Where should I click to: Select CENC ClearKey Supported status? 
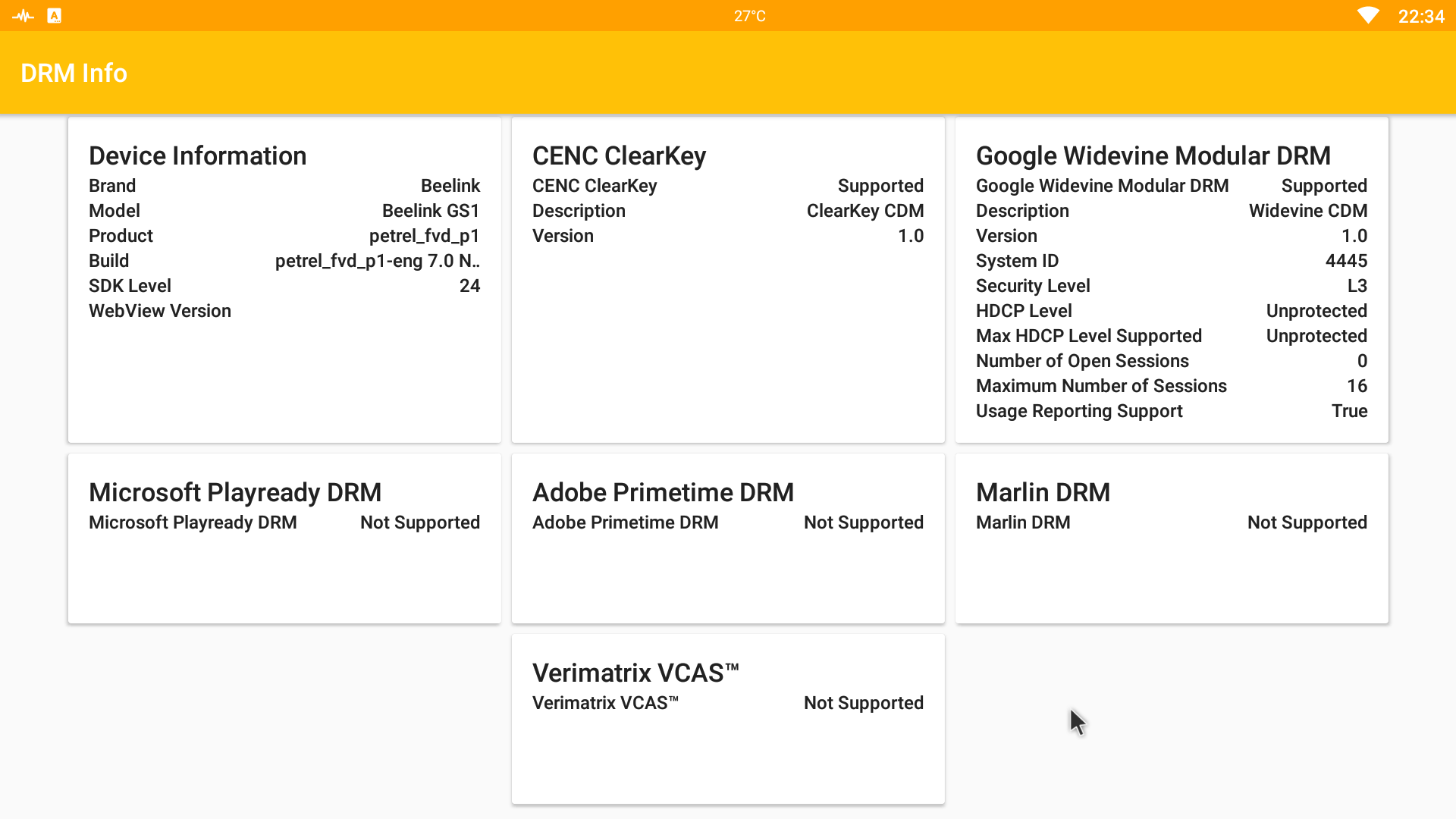pyautogui.click(x=880, y=186)
